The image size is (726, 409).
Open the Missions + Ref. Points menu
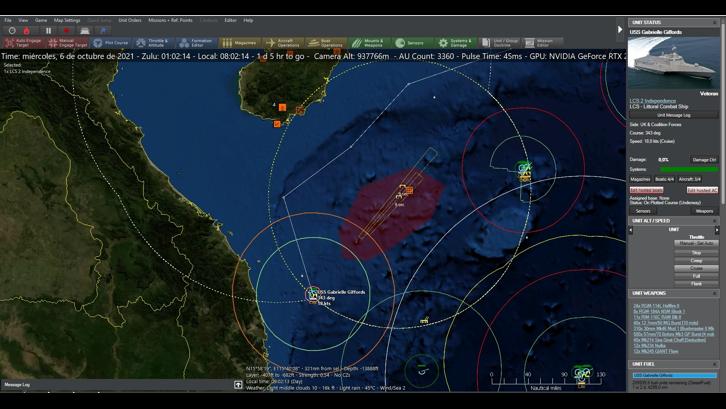point(170,20)
